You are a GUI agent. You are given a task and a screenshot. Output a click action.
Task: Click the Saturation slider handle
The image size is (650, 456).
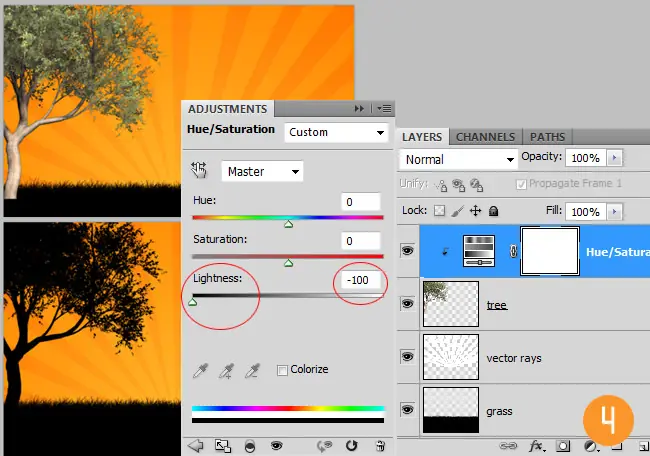[289, 263]
